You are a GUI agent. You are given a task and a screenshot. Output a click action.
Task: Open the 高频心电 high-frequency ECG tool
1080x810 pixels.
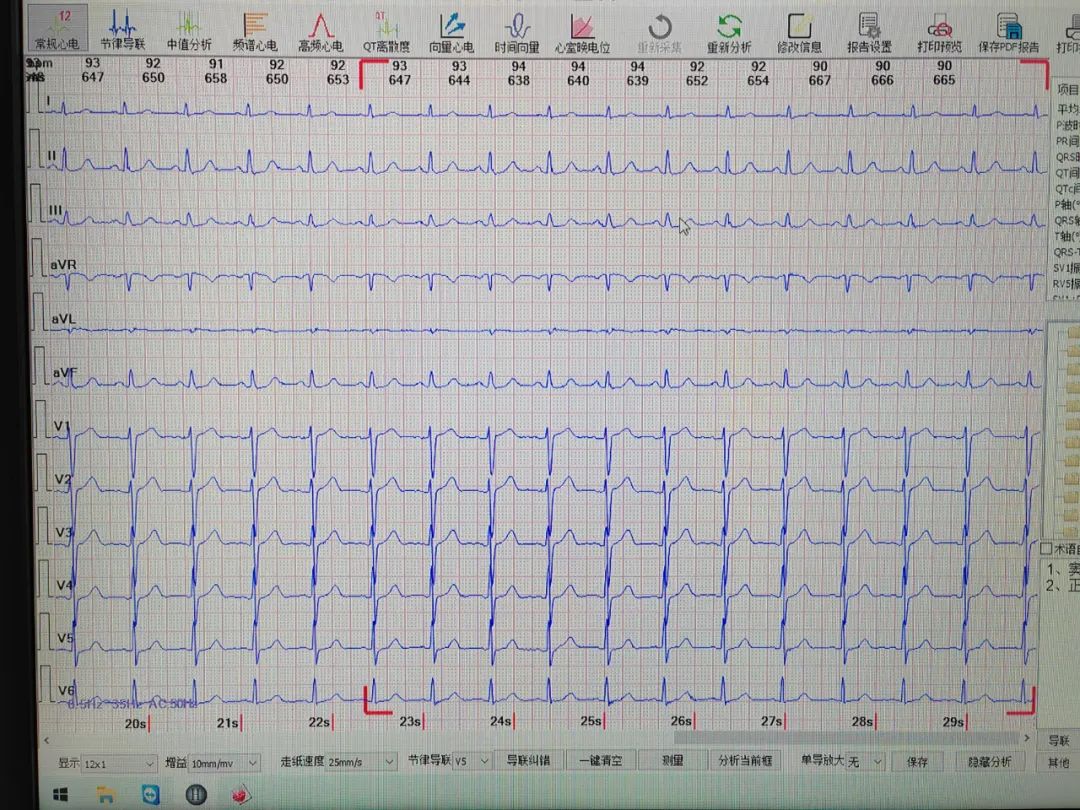(x=320, y=32)
